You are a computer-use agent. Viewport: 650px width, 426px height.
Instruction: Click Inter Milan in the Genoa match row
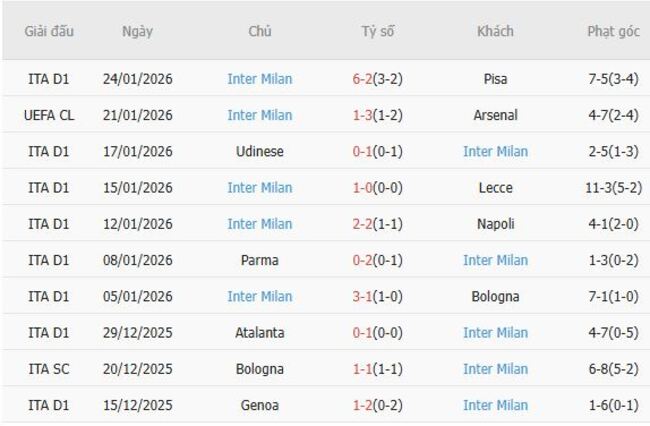[x=495, y=405]
